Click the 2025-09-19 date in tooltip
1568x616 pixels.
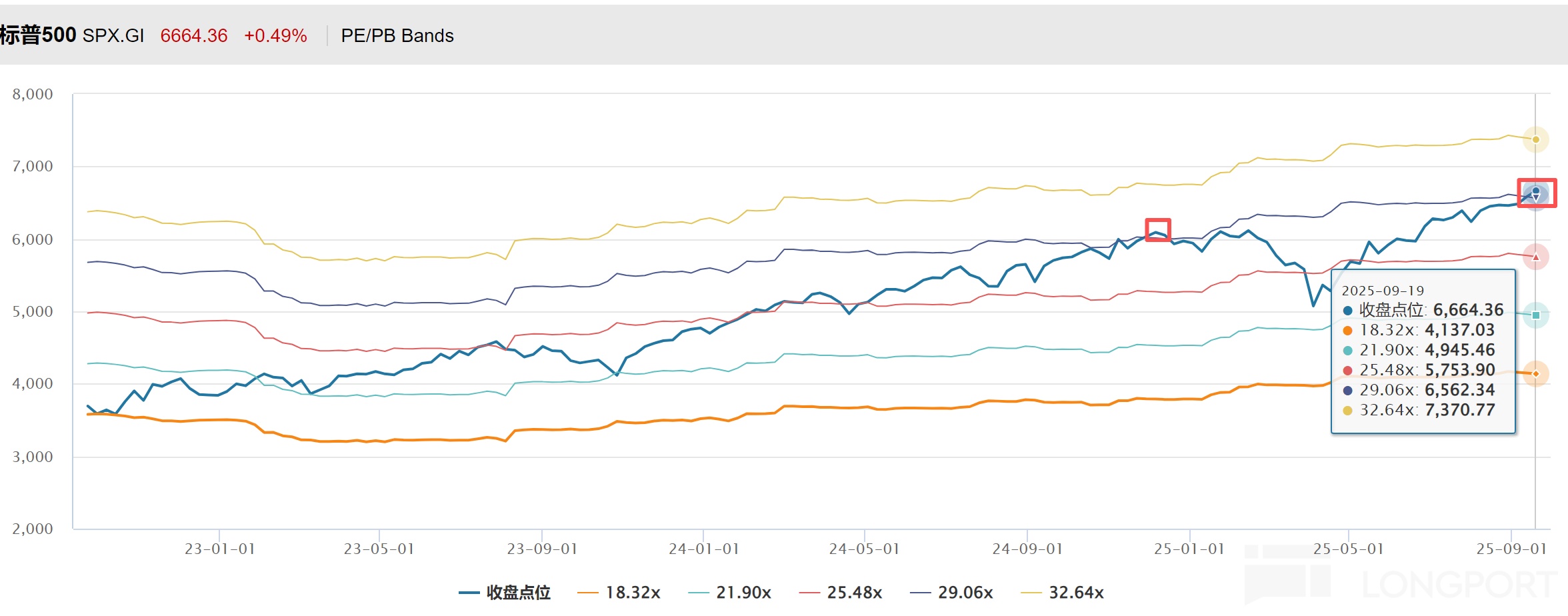[x=1383, y=291]
